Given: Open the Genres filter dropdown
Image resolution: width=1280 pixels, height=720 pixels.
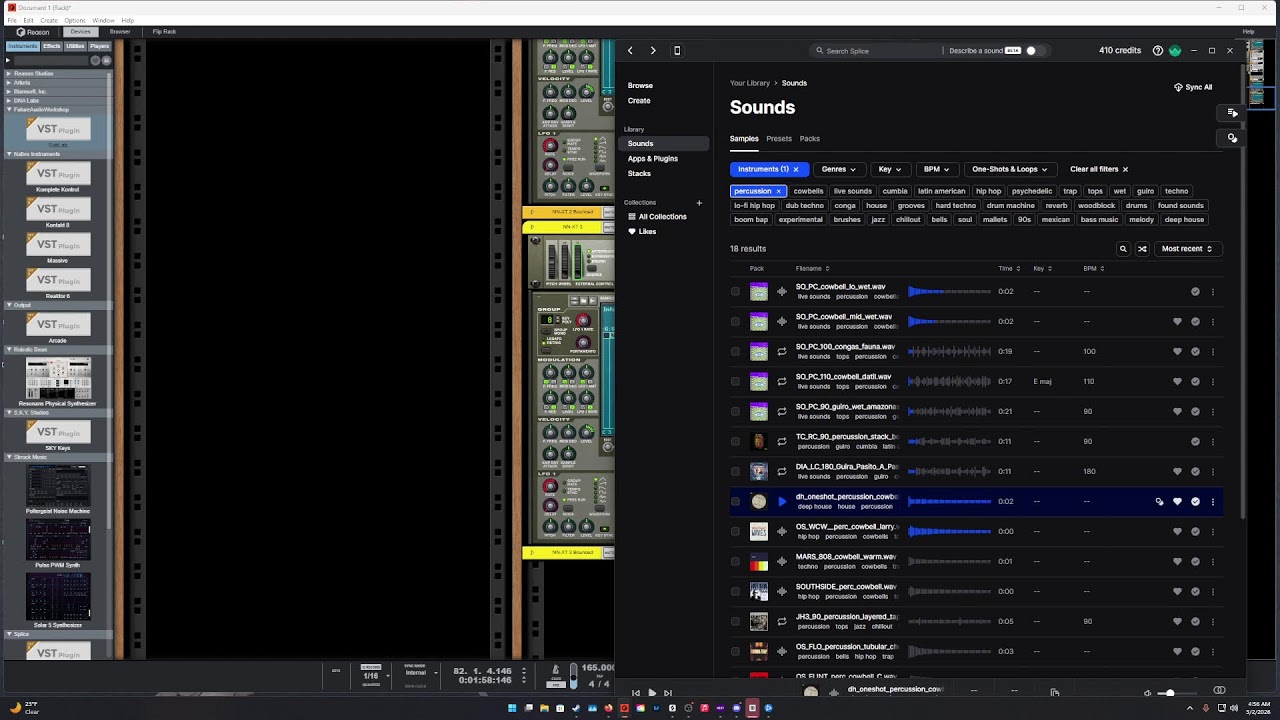Looking at the screenshot, I should (838, 169).
